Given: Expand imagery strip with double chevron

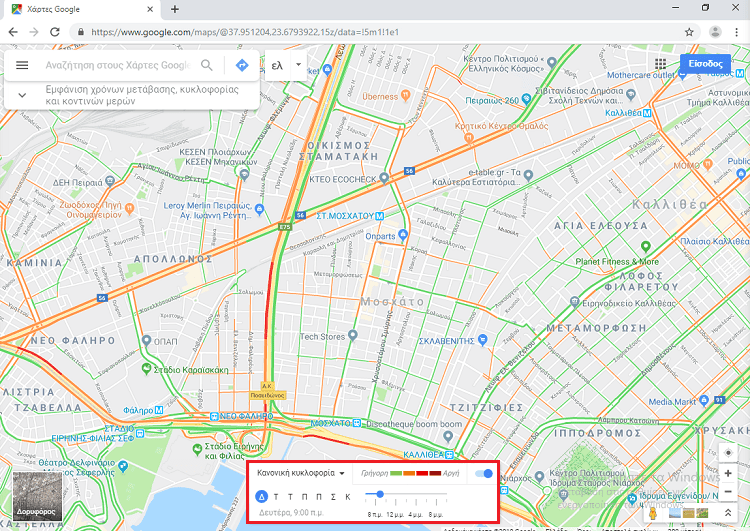Looking at the screenshot, I should (728, 513).
